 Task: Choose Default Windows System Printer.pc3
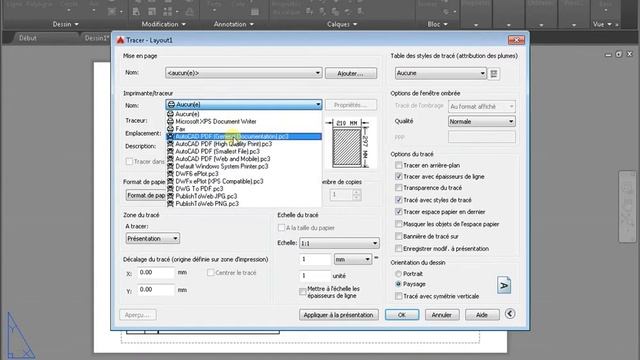[x=244, y=166]
